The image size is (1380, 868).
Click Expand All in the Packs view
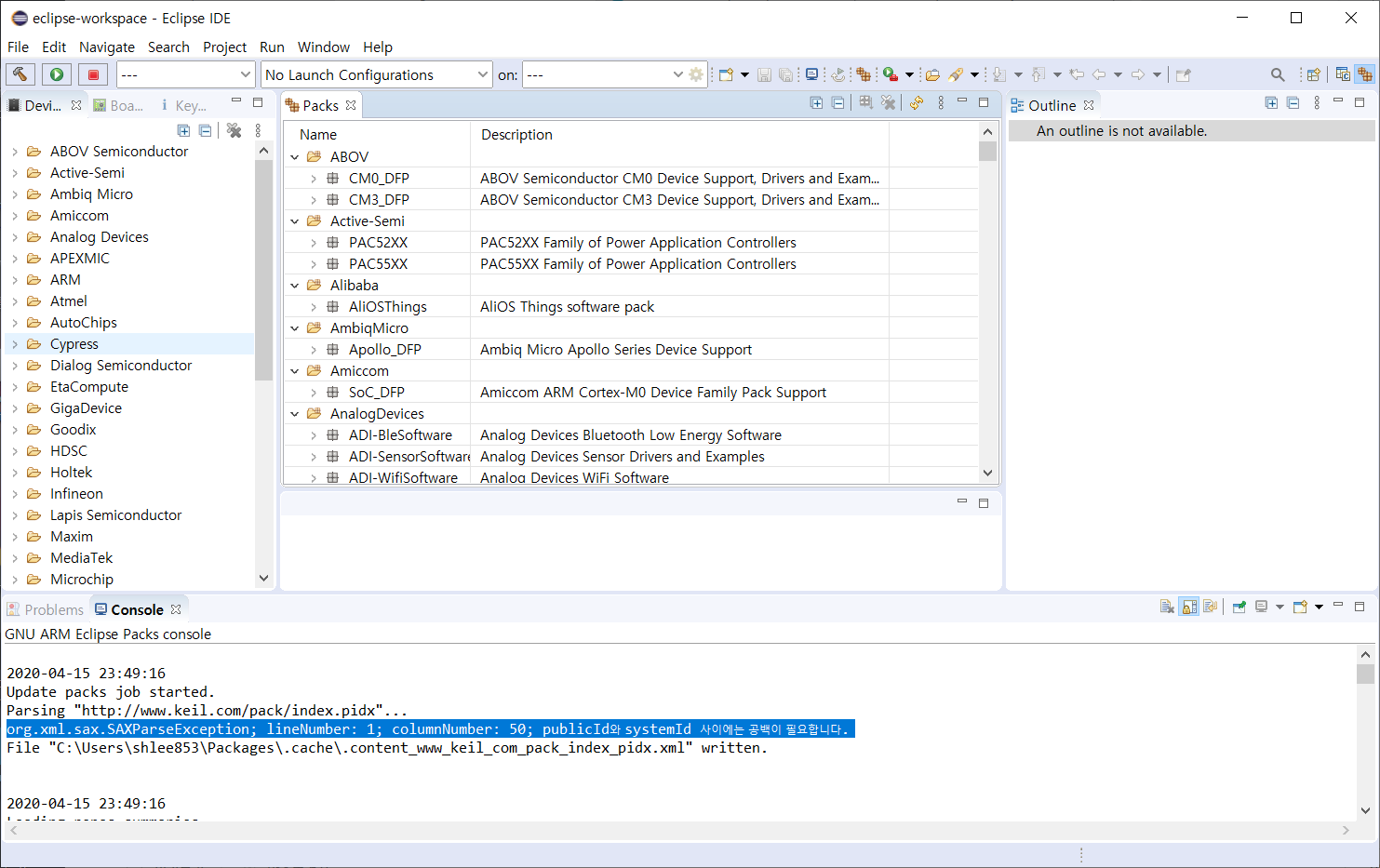pos(816,103)
